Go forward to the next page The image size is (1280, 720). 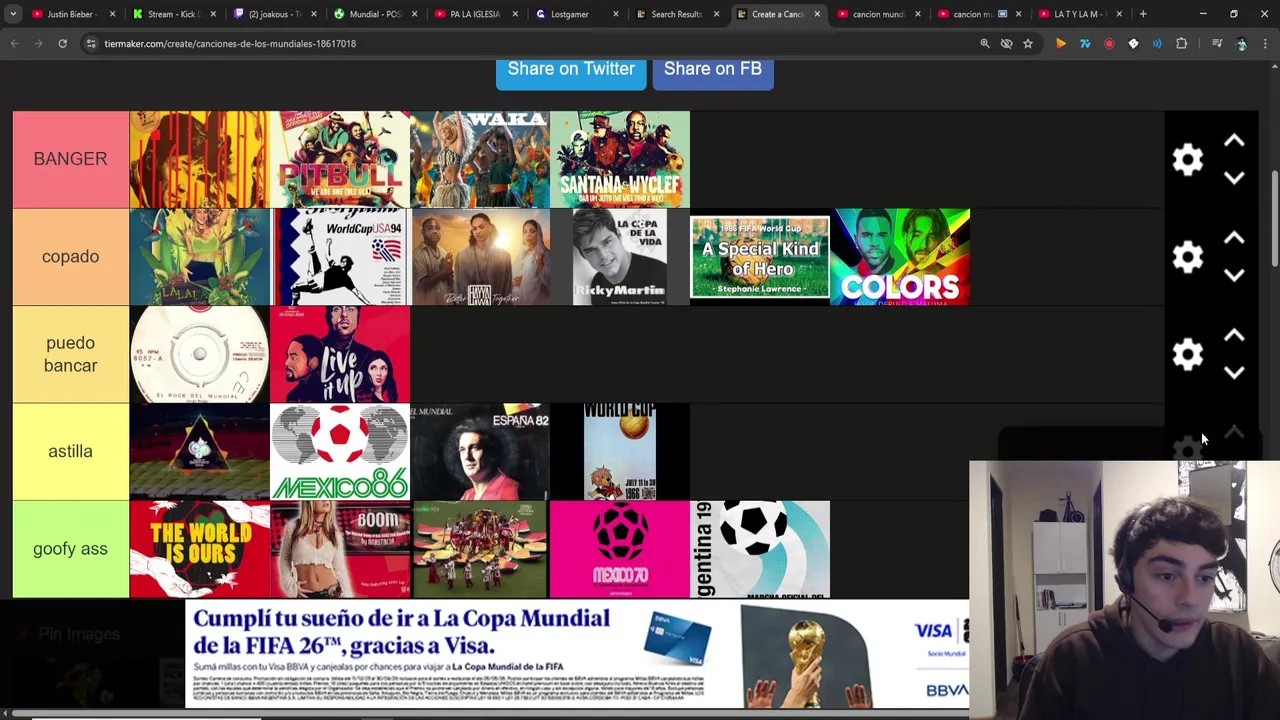38,44
